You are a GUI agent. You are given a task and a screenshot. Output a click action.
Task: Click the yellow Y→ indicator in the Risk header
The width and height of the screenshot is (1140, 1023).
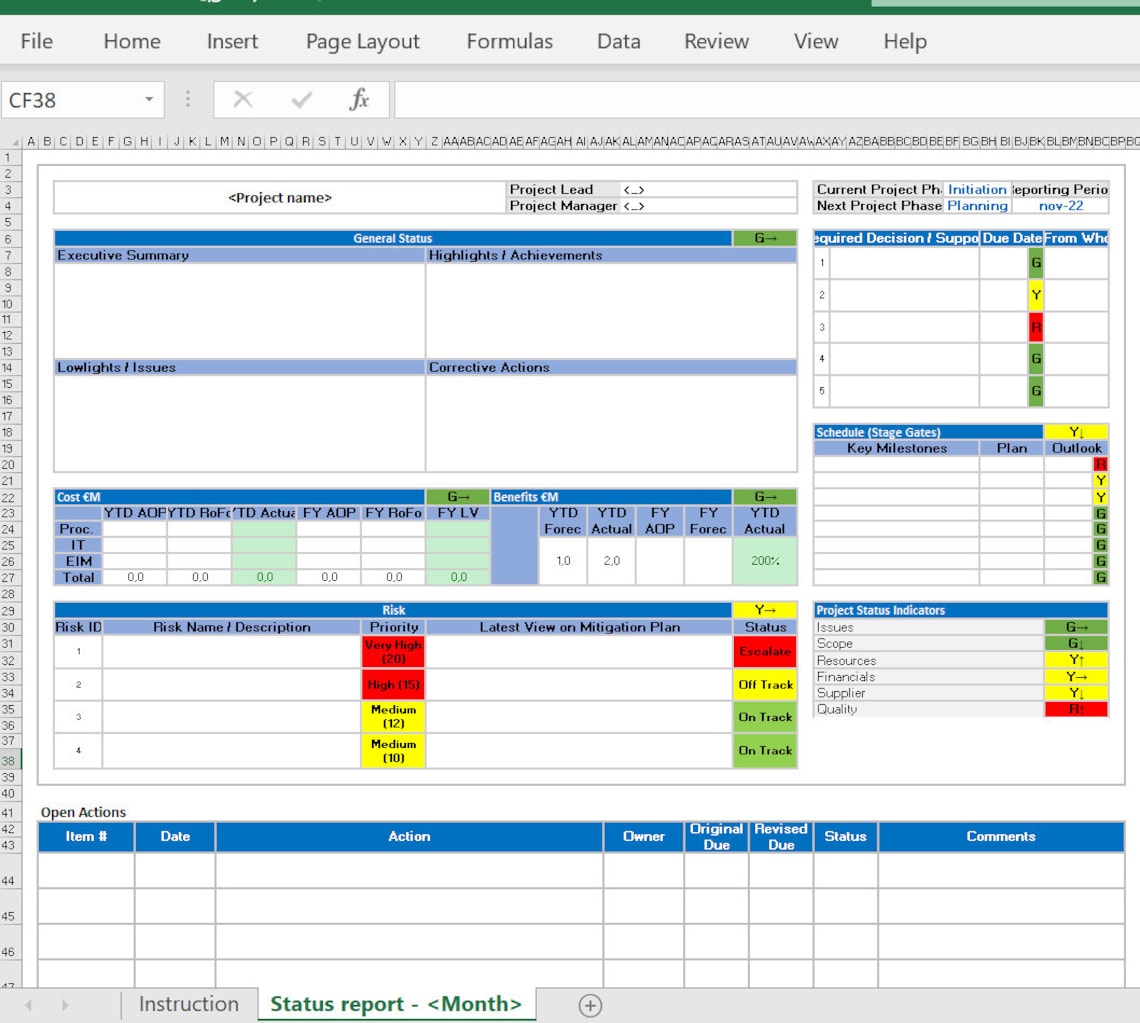764,610
